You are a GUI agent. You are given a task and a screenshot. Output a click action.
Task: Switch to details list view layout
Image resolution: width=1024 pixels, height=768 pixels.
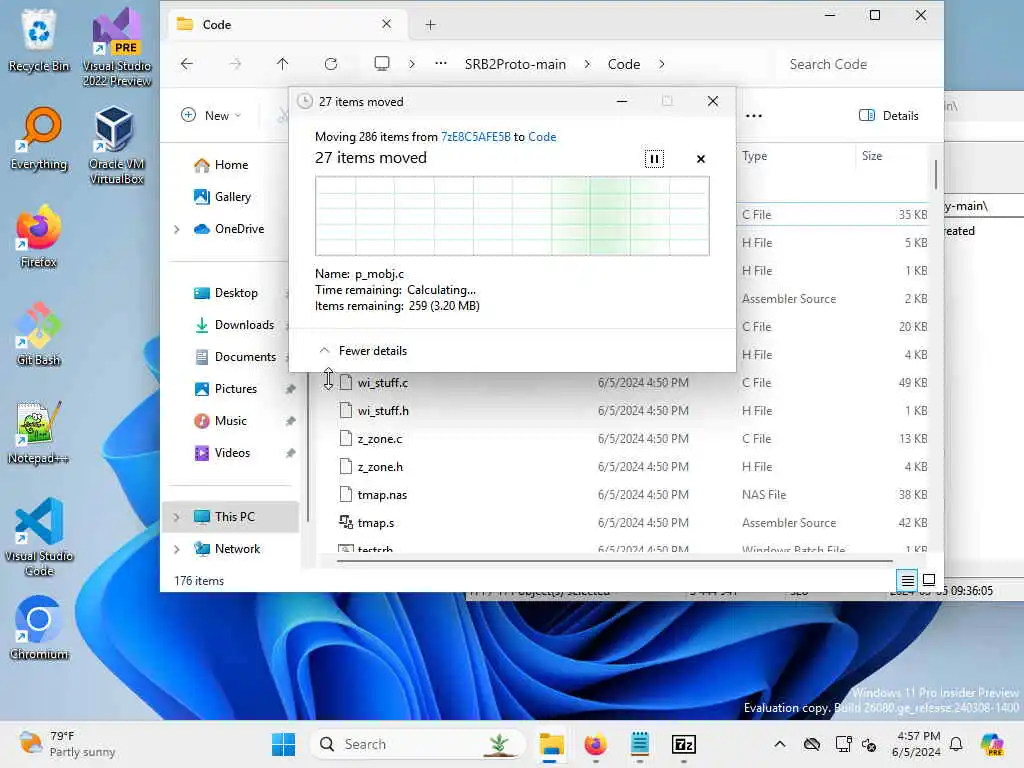tap(907, 580)
